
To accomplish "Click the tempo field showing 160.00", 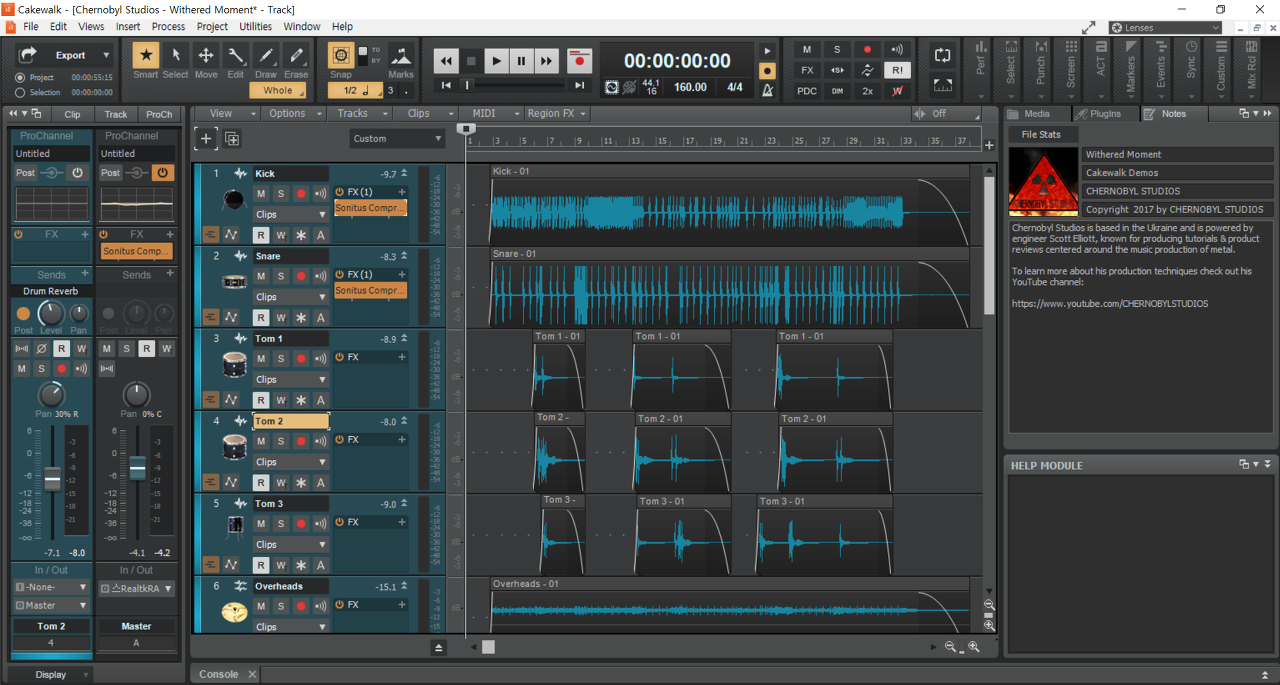I will pos(690,87).
